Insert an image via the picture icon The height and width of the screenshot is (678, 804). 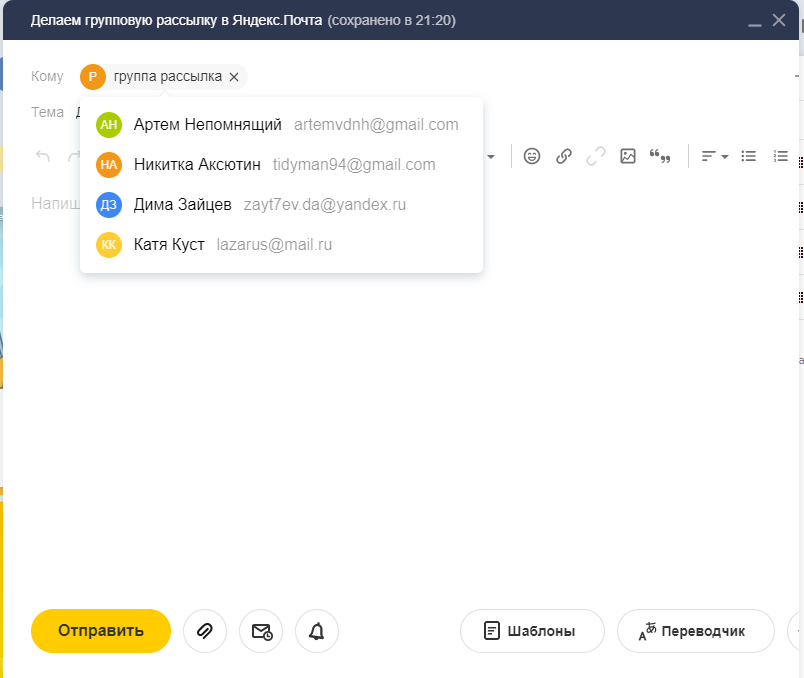pyautogui.click(x=628, y=156)
